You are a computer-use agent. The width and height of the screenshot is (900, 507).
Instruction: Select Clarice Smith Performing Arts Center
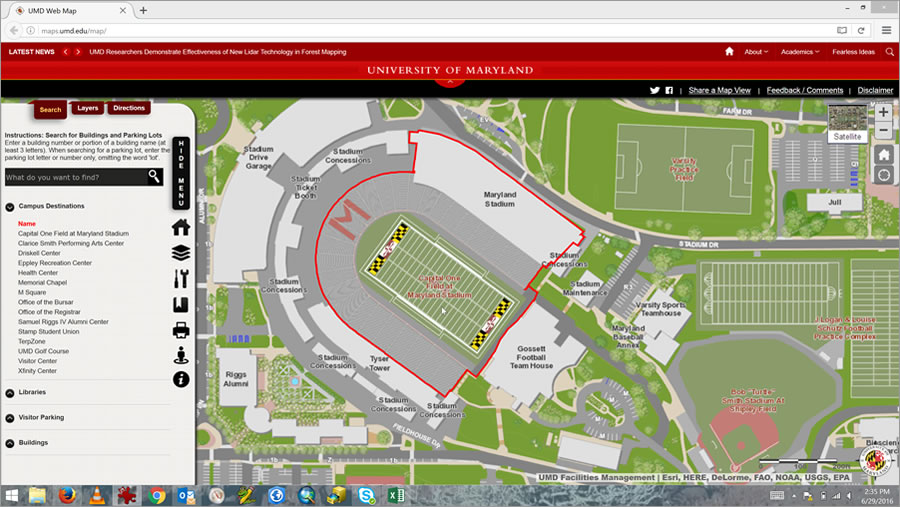click(x=71, y=243)
